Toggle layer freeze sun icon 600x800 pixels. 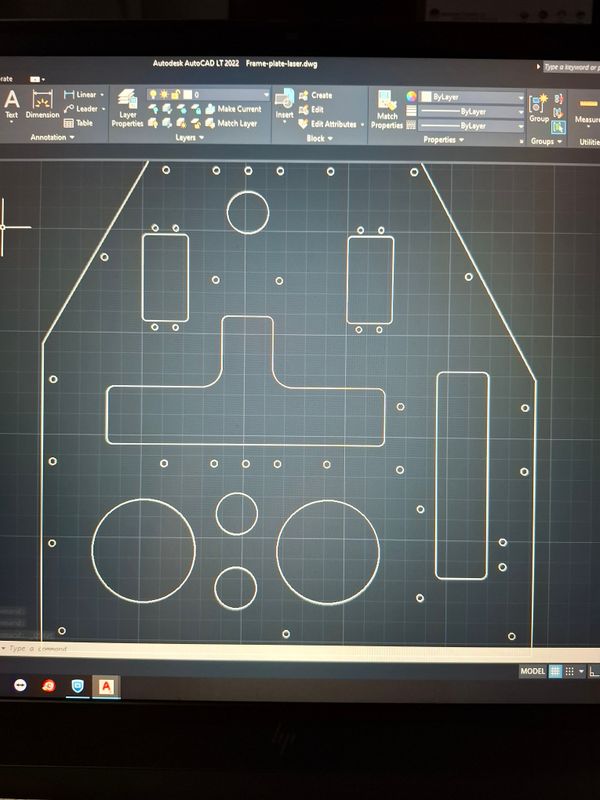tap(164, 94)
